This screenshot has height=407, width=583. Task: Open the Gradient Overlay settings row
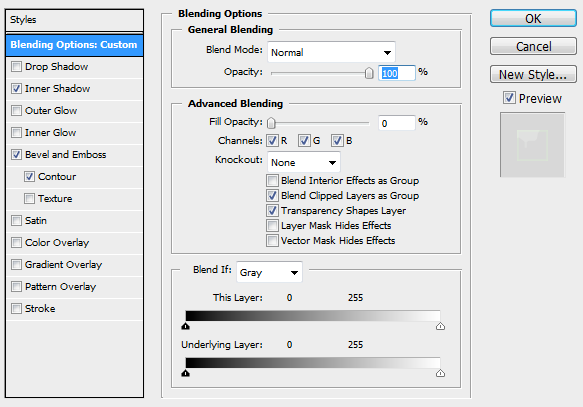[74, 265]
